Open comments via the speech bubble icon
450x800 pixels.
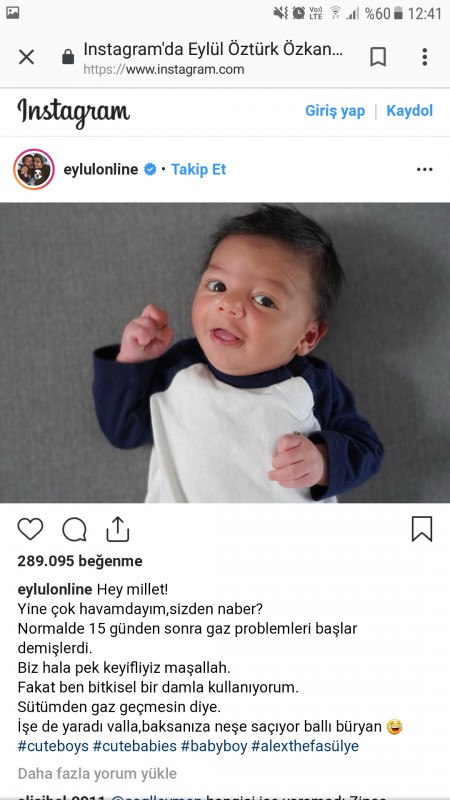(74, 529)
